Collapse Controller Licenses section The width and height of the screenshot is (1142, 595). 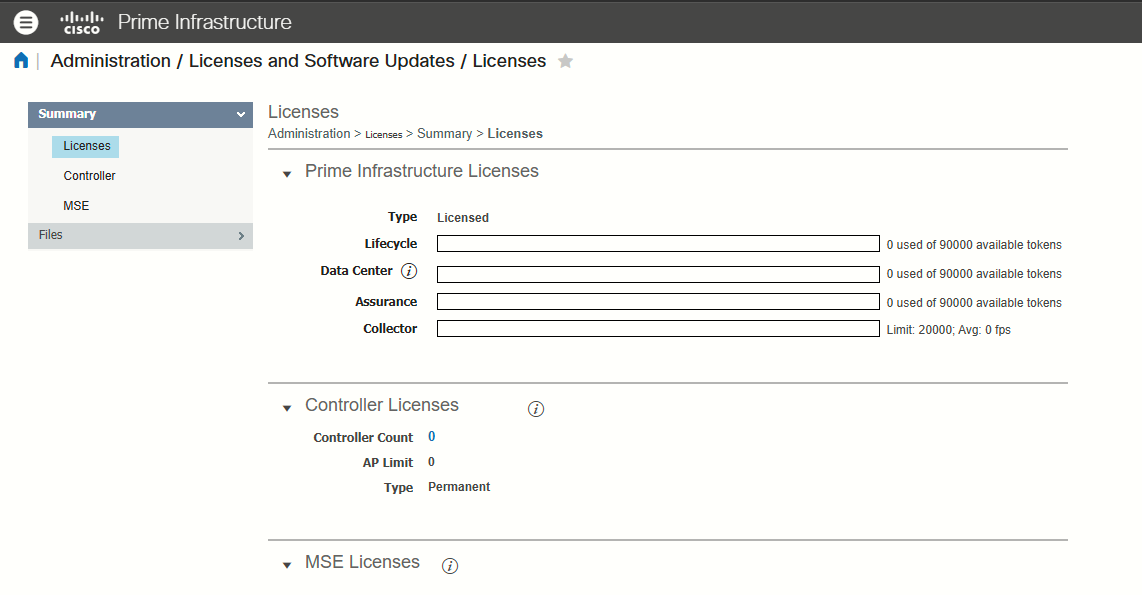coord(287,408)
